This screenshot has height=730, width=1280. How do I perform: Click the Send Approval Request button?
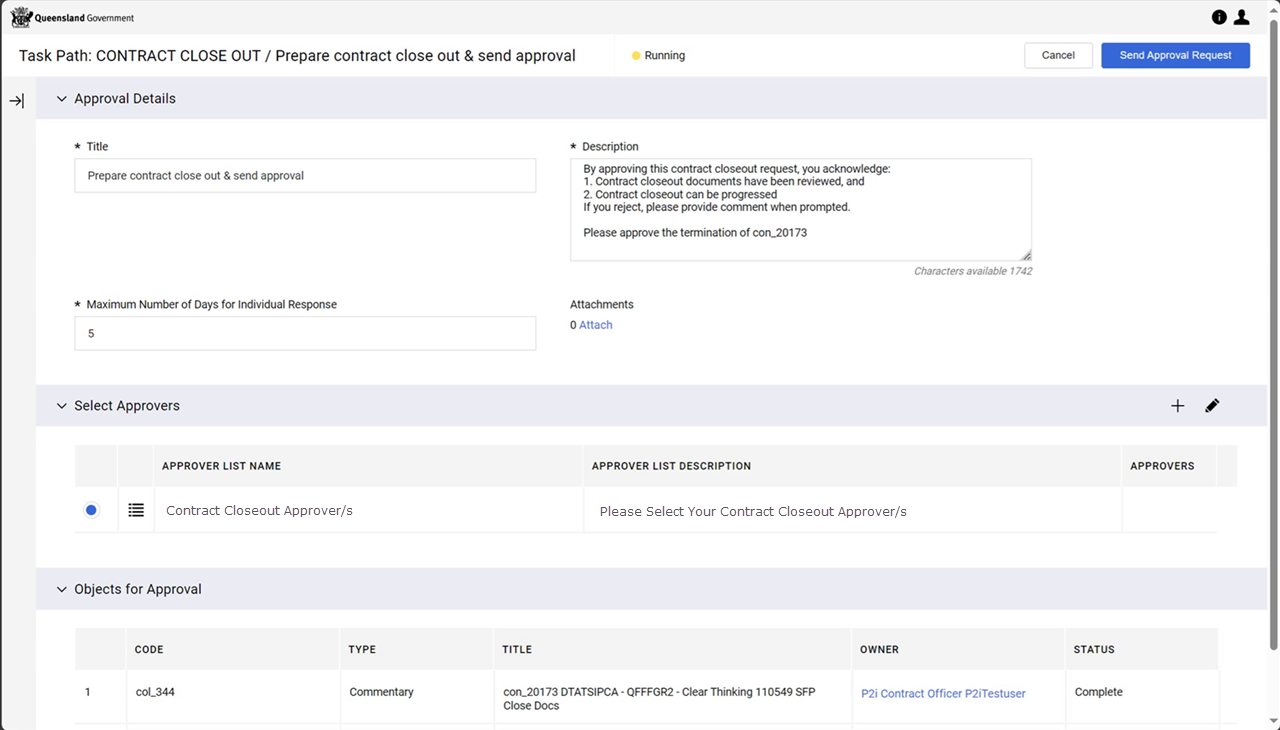tap(1175, 55)
